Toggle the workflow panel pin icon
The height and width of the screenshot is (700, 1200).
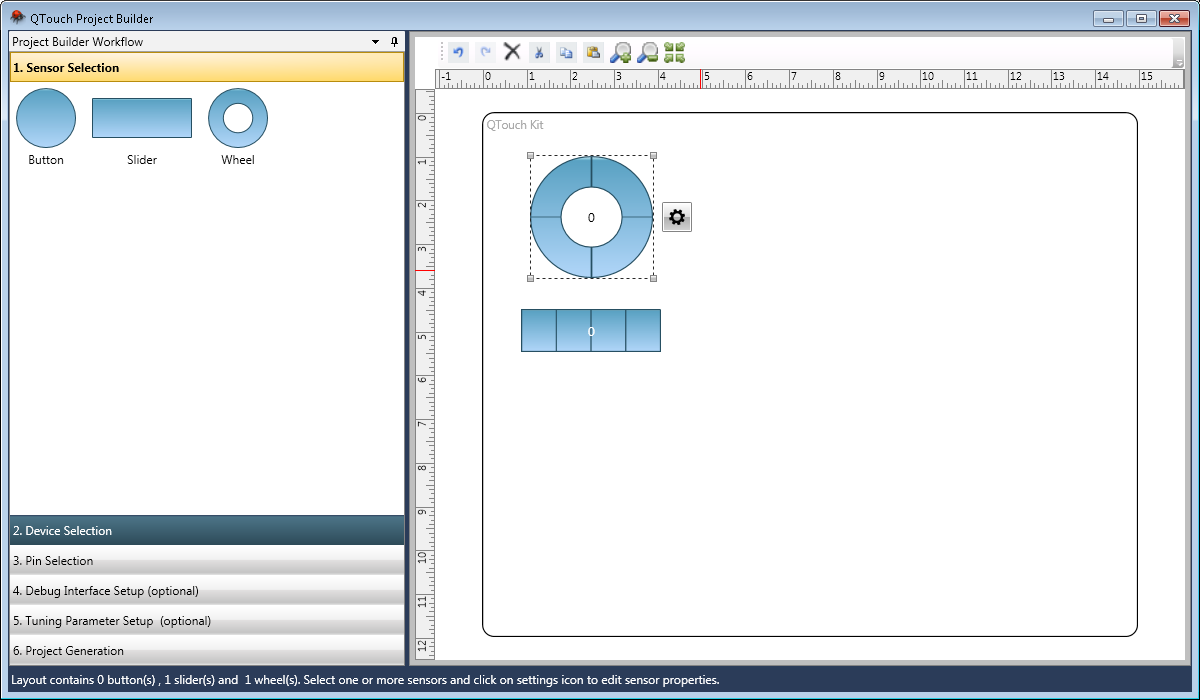(394, 42)
